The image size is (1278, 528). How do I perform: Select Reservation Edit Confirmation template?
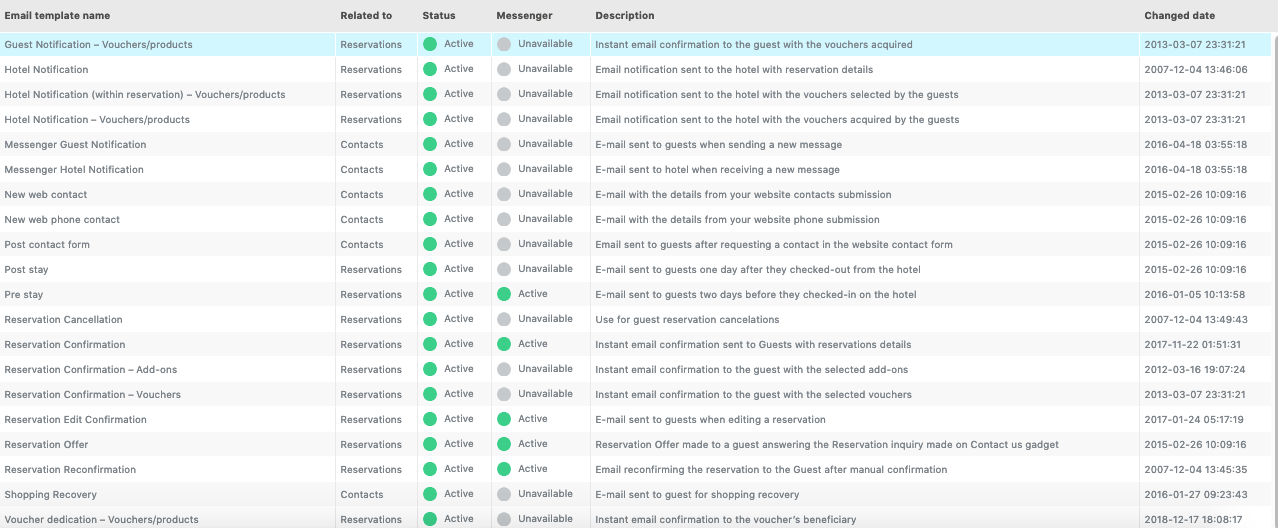click(x=75, y=419)
